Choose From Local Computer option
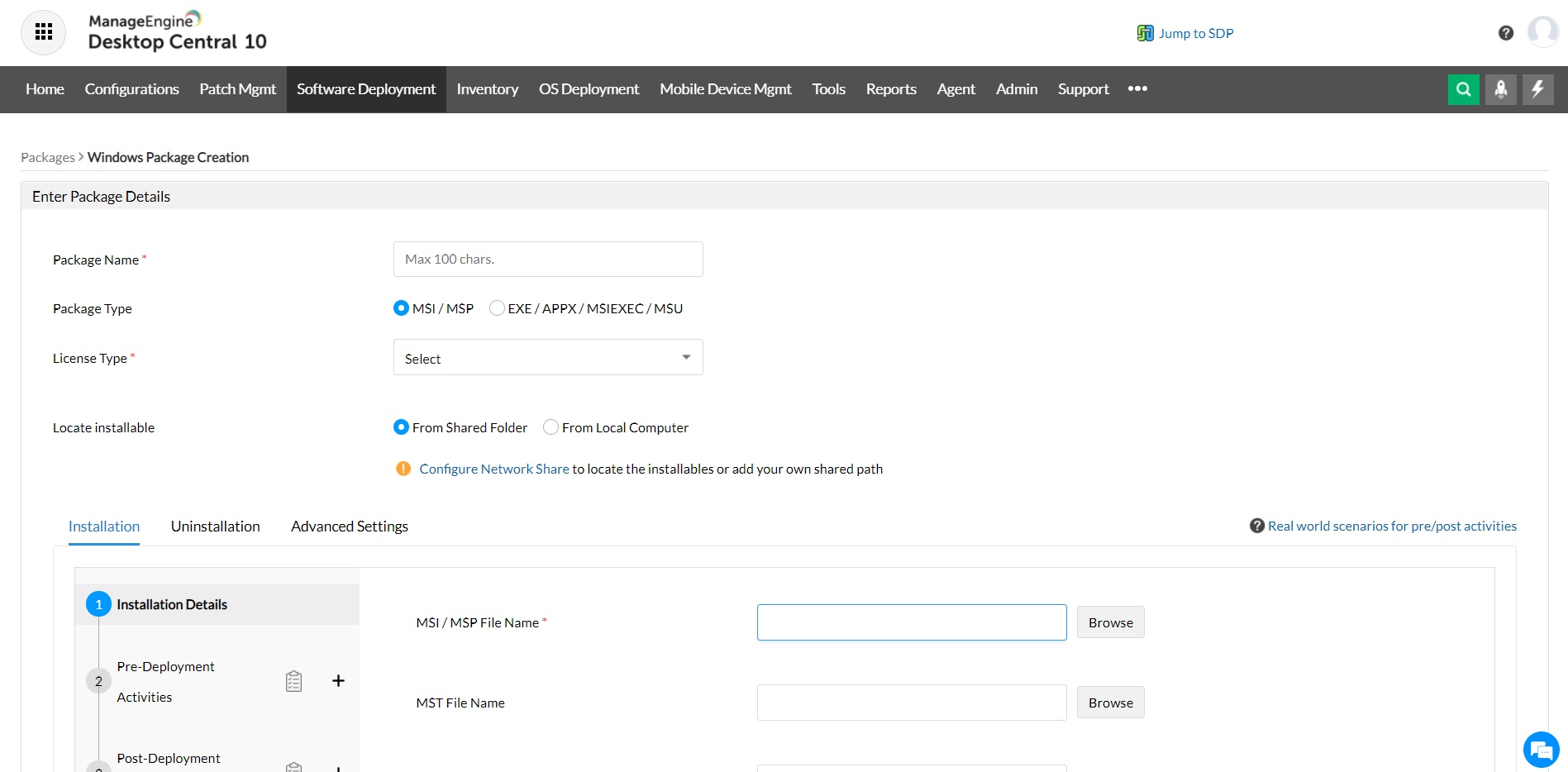The height and width of the screenshot is (772, 1568). click(x=550, y=427)
